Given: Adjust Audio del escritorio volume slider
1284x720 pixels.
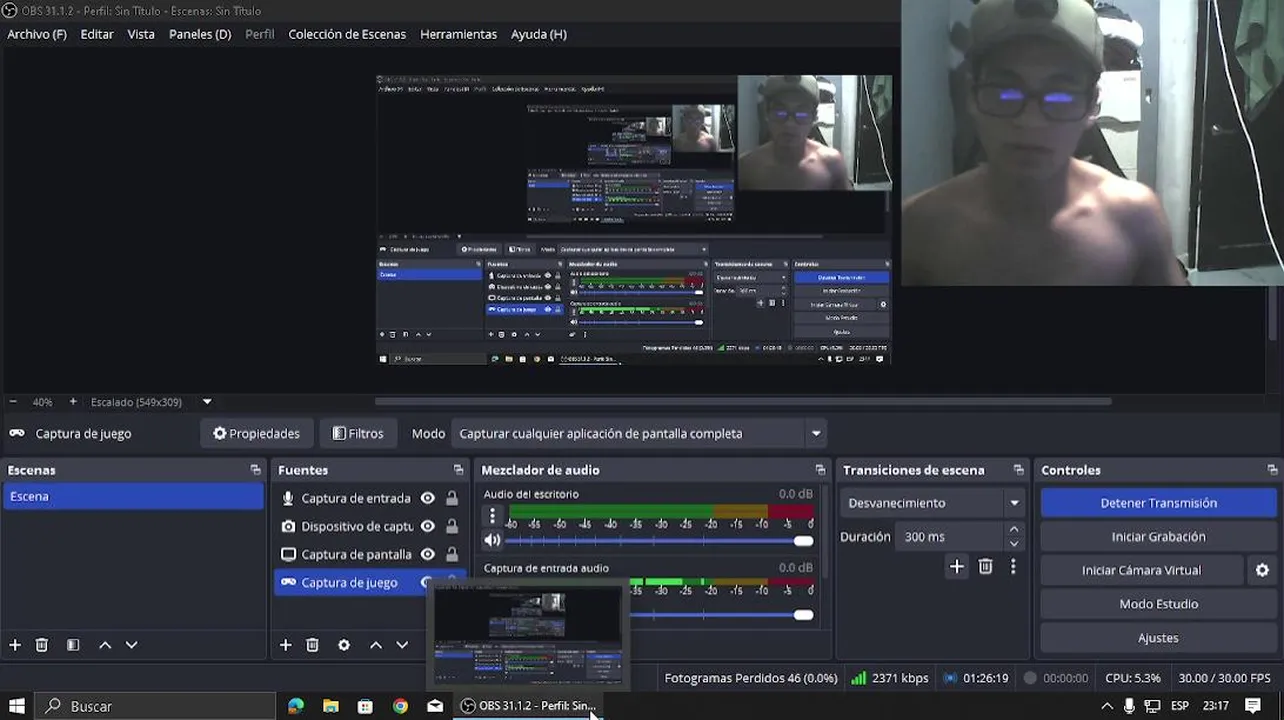Looking at the screenshot, I should pyautogui.click(x=659, y=541).
